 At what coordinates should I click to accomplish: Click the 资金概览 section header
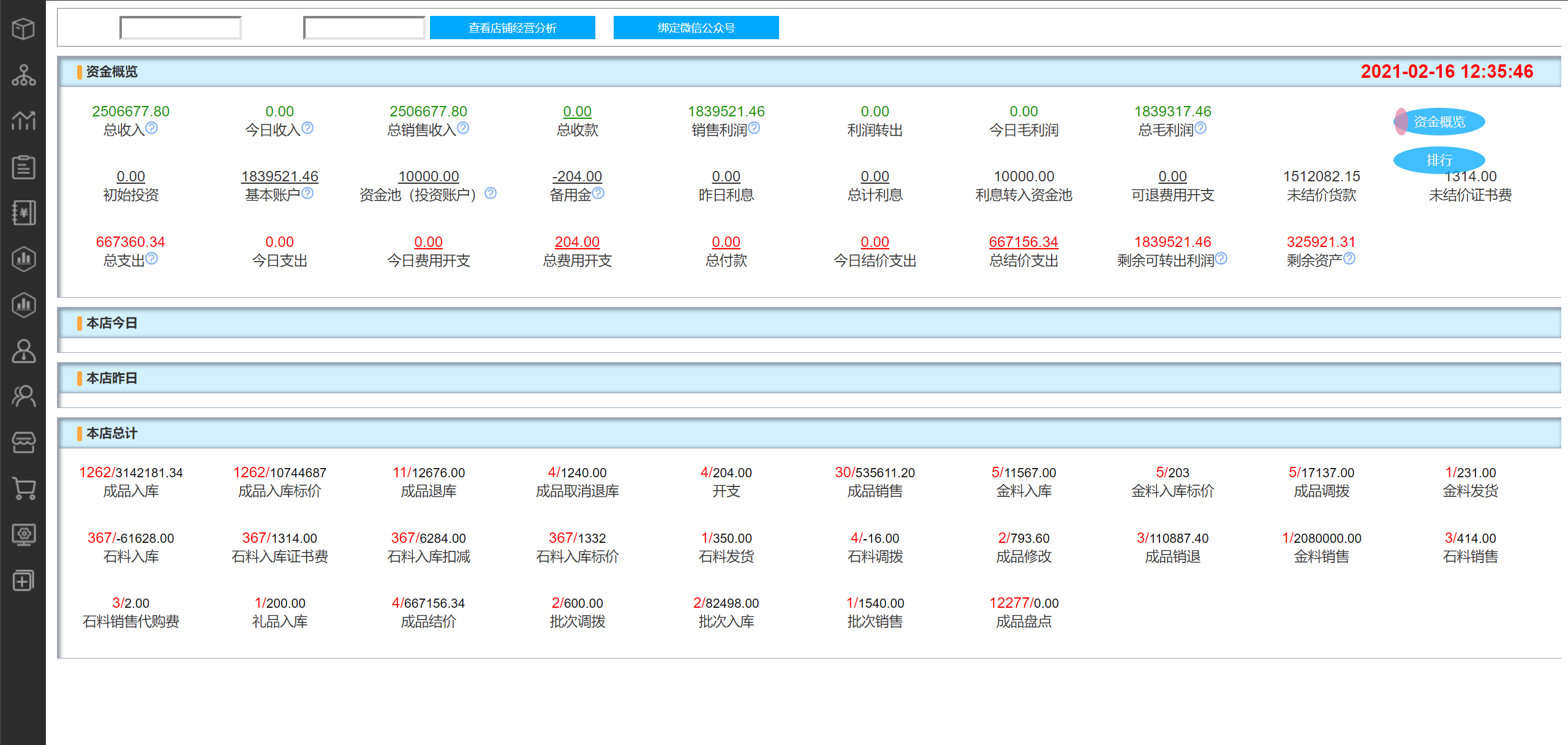click(x=810, y=72)
